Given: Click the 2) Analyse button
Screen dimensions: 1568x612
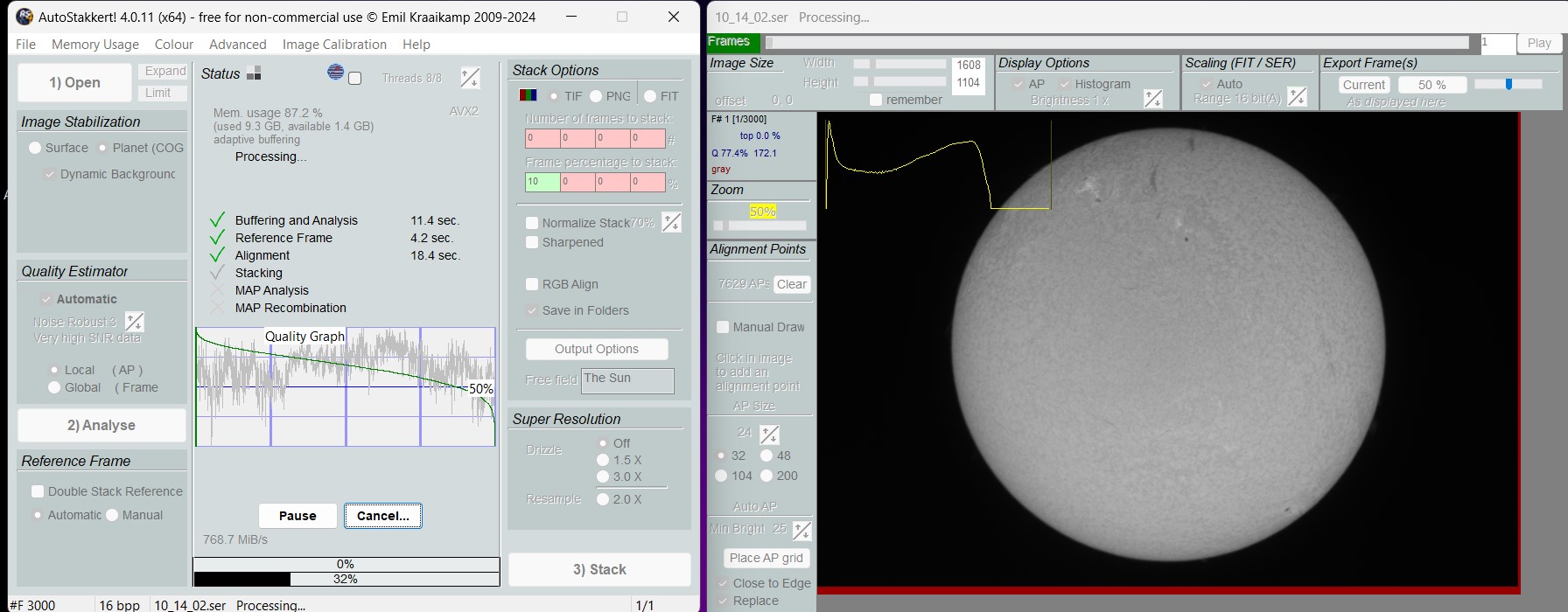Looking at the screenshot, I should (x=101, y=426).
